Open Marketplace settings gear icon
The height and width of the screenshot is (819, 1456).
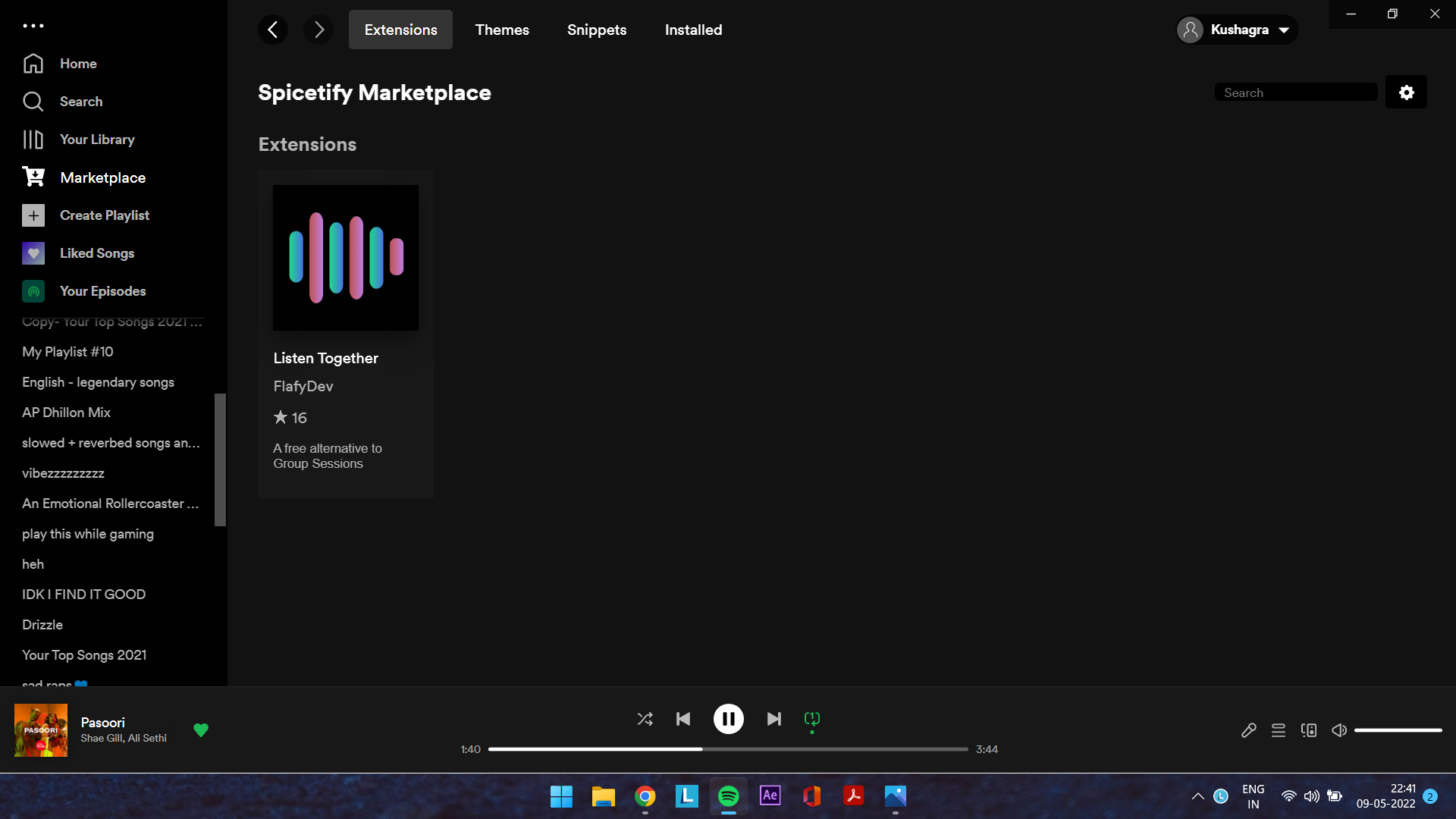tap(1406, 93)
